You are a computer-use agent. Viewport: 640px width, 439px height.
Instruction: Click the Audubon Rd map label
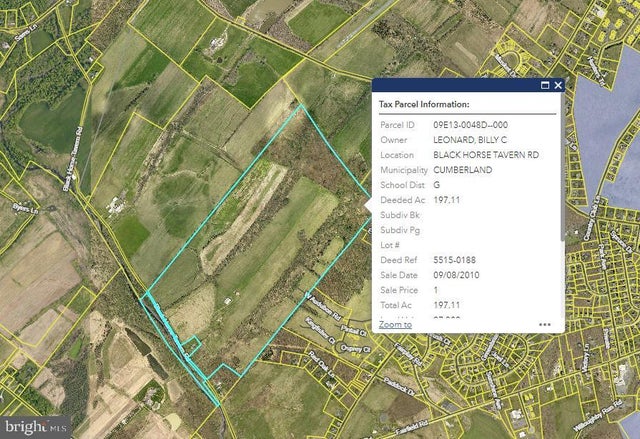click(x=323, y=304)
